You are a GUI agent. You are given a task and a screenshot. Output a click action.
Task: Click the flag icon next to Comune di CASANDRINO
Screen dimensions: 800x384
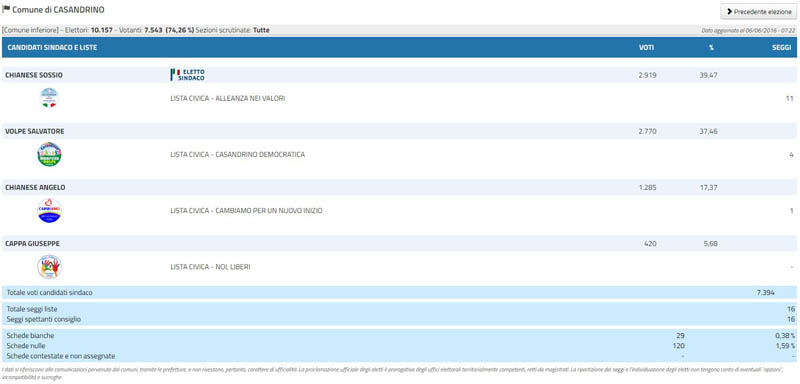6,9
